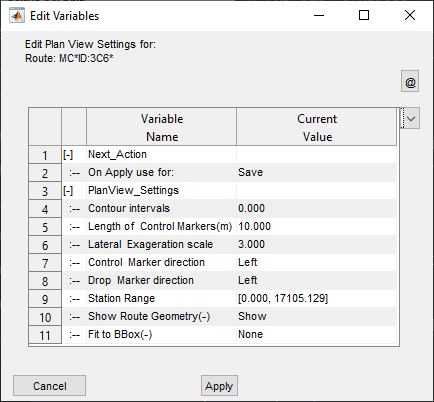Open the dropdown arrow beside the table
Viewport: 434px width, 402px height.
tap(411, 118)
